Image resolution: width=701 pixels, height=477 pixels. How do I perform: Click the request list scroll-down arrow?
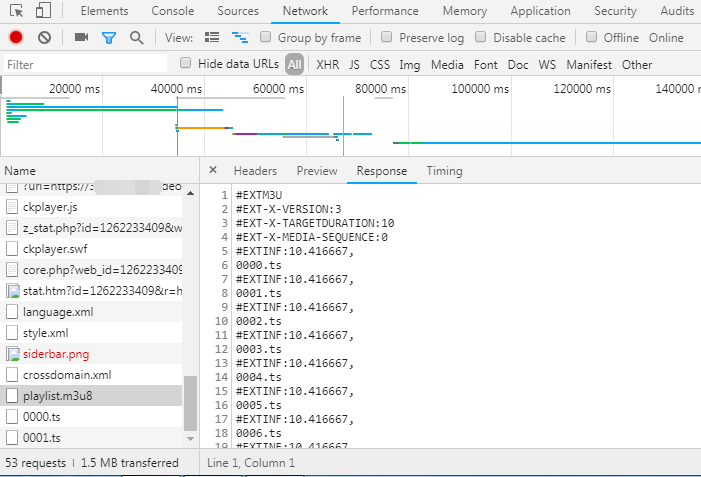190,439
